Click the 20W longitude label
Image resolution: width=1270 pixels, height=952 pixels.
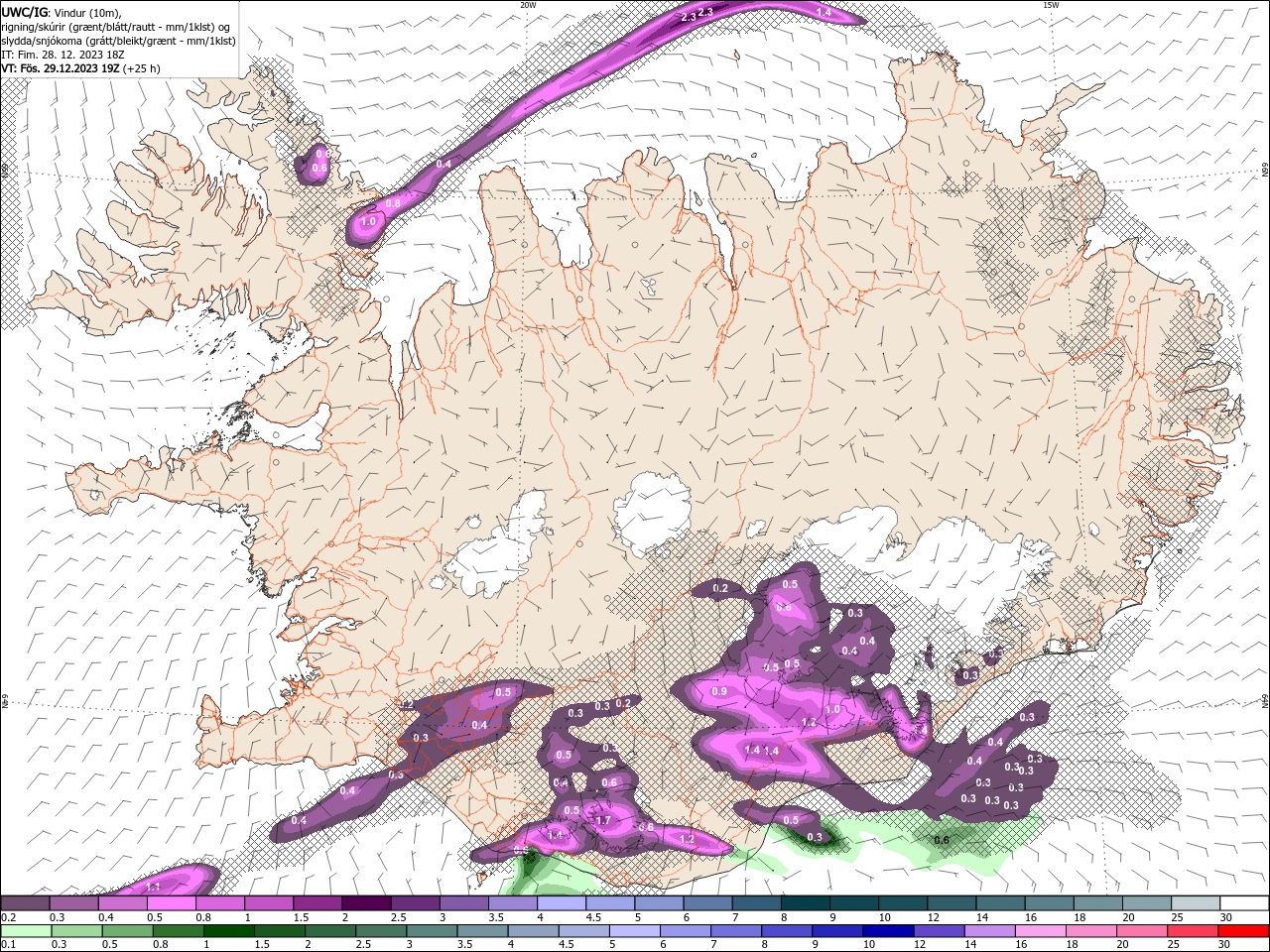[528, 5]
